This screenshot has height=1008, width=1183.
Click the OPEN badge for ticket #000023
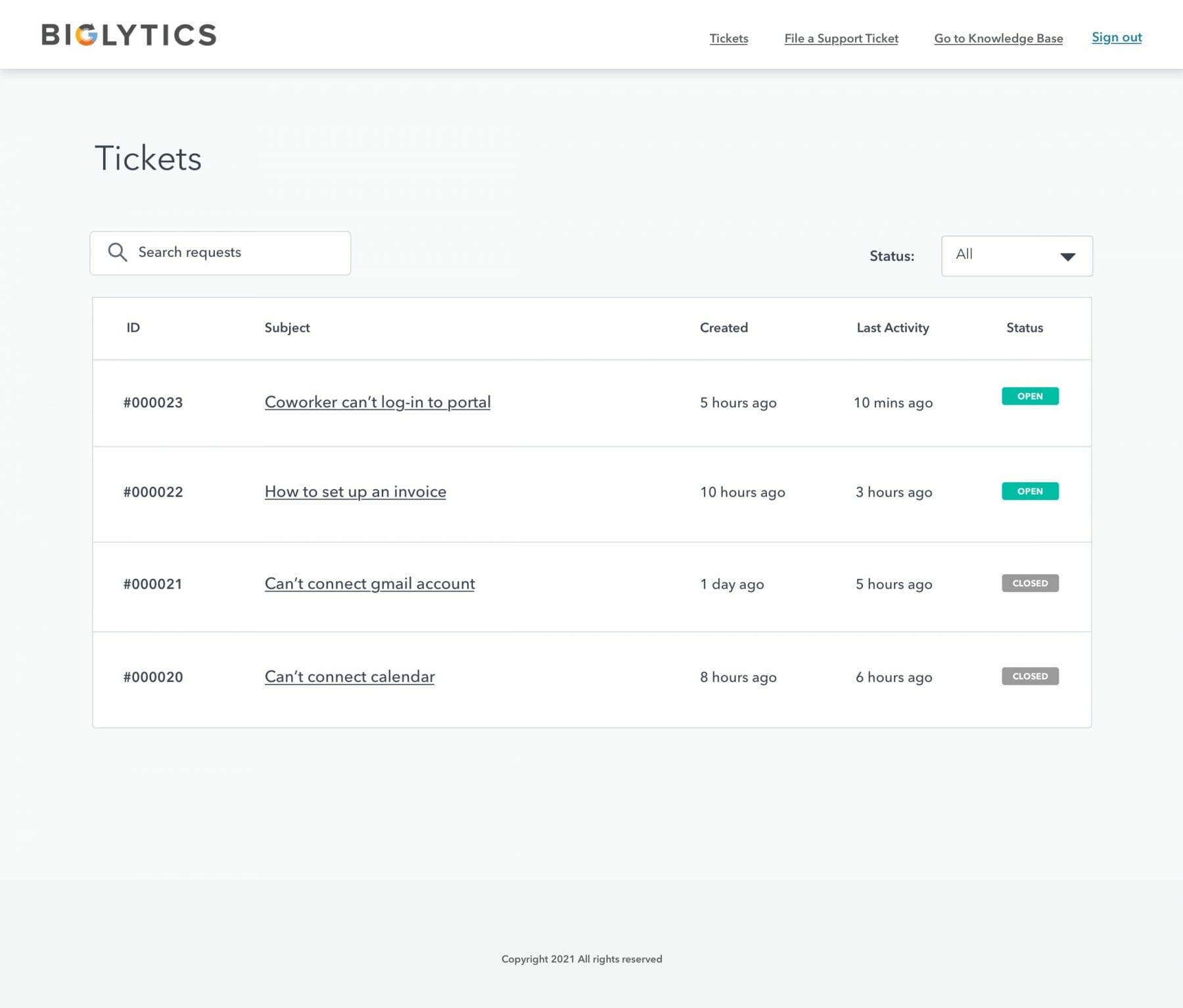(1029, 396)
